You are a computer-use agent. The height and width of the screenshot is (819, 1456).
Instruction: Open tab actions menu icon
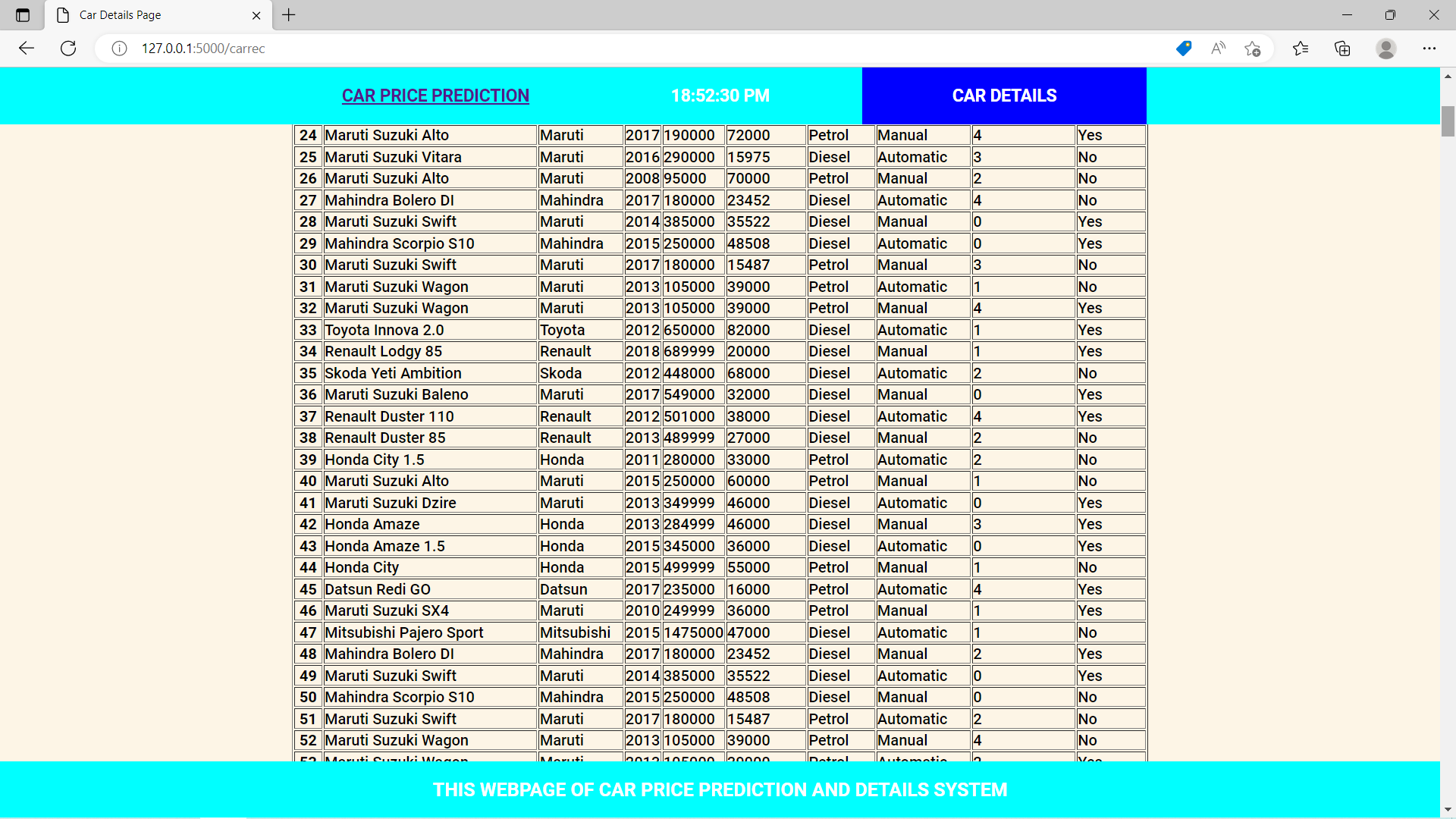point(23,15)
